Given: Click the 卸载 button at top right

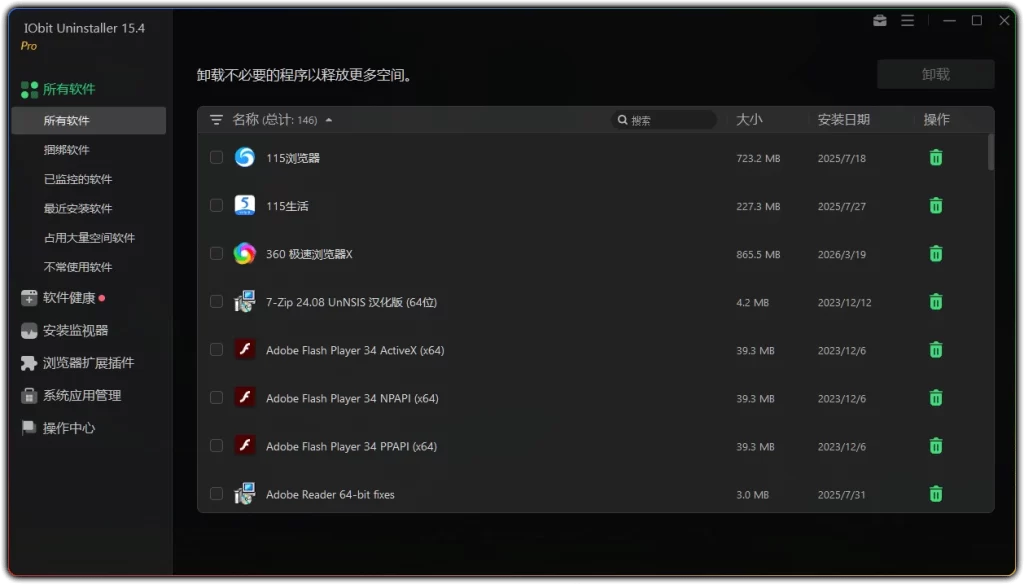Looking at the screenshot, I should pos(936,74).
